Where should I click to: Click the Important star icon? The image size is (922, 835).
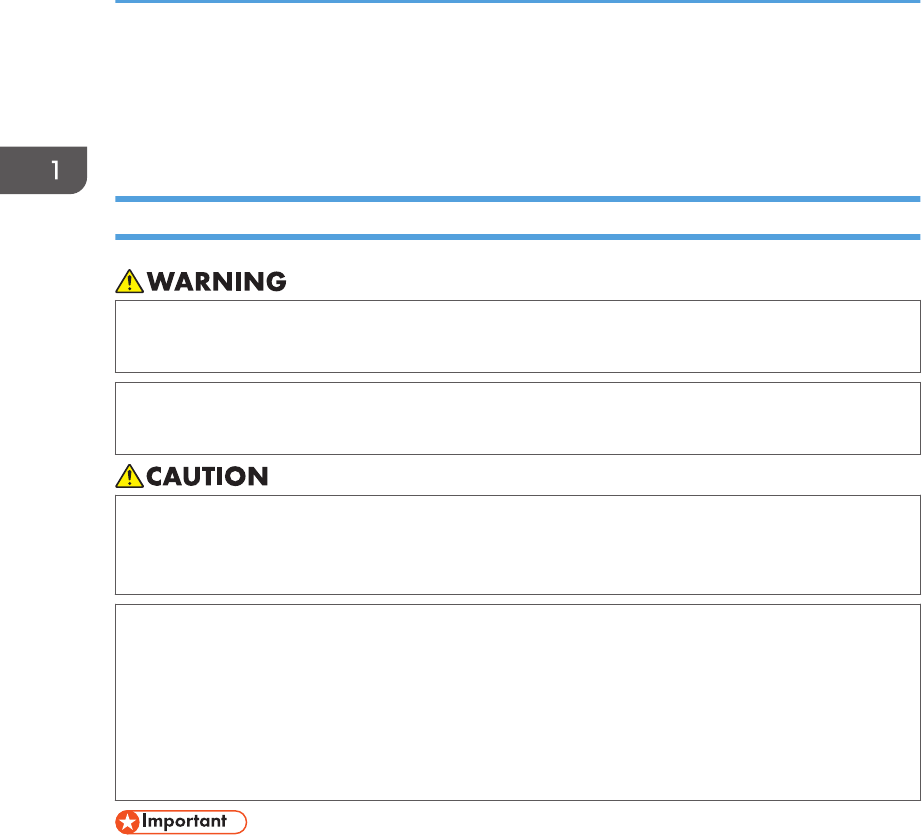tap(127, 822)
